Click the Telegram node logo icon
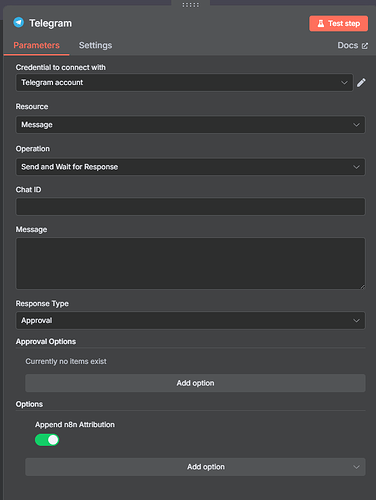The width and height of the screenshot is (376, 500). 19,23
